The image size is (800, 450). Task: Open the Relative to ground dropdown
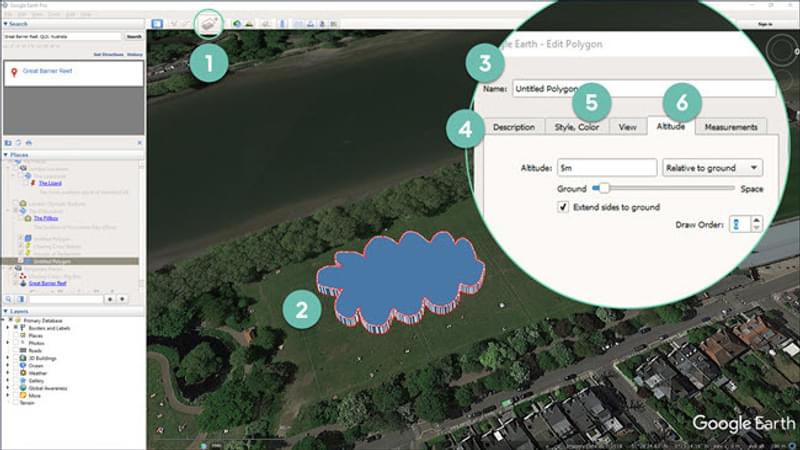pyautogui.click(x=713, y=168)
